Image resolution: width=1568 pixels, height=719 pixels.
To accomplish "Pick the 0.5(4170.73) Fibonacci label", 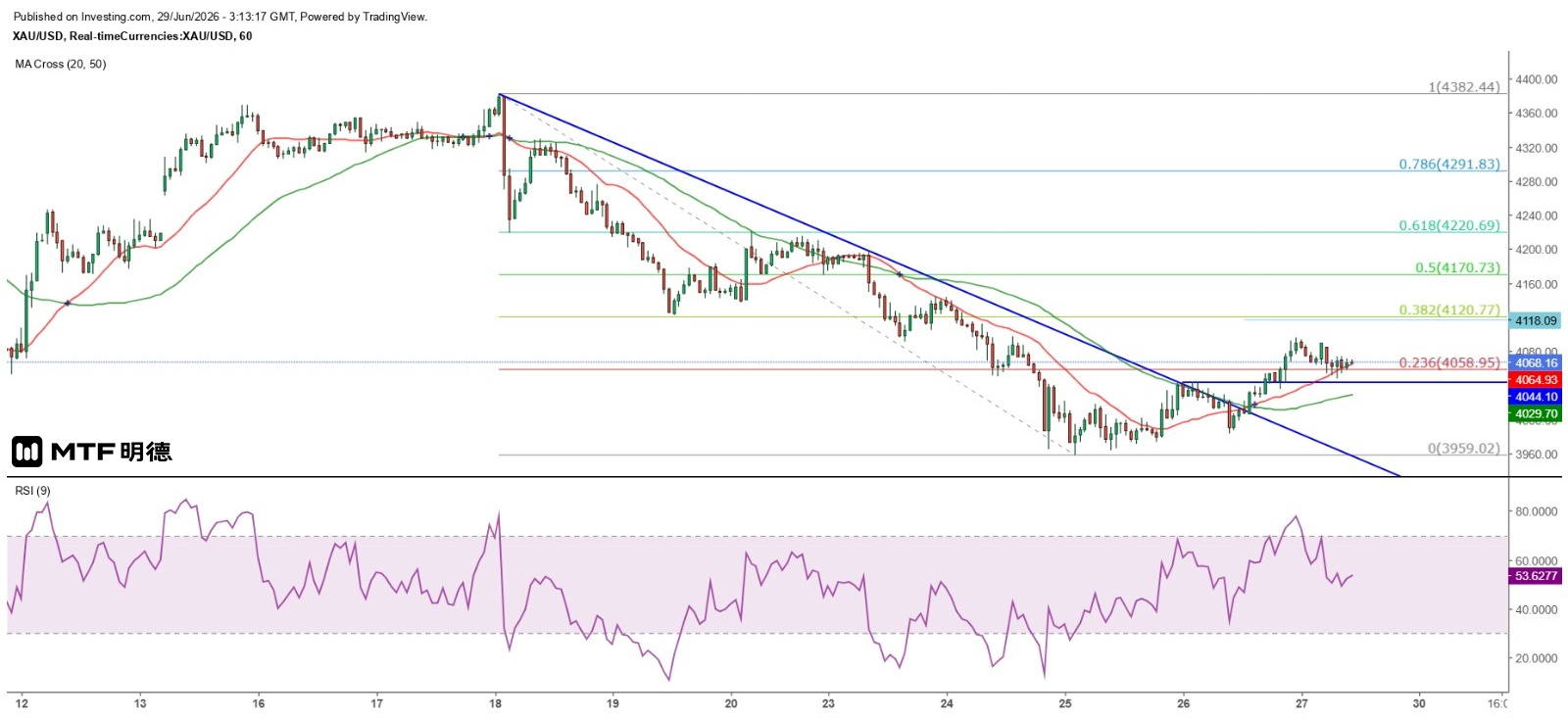I will (x=1457, y=267).
